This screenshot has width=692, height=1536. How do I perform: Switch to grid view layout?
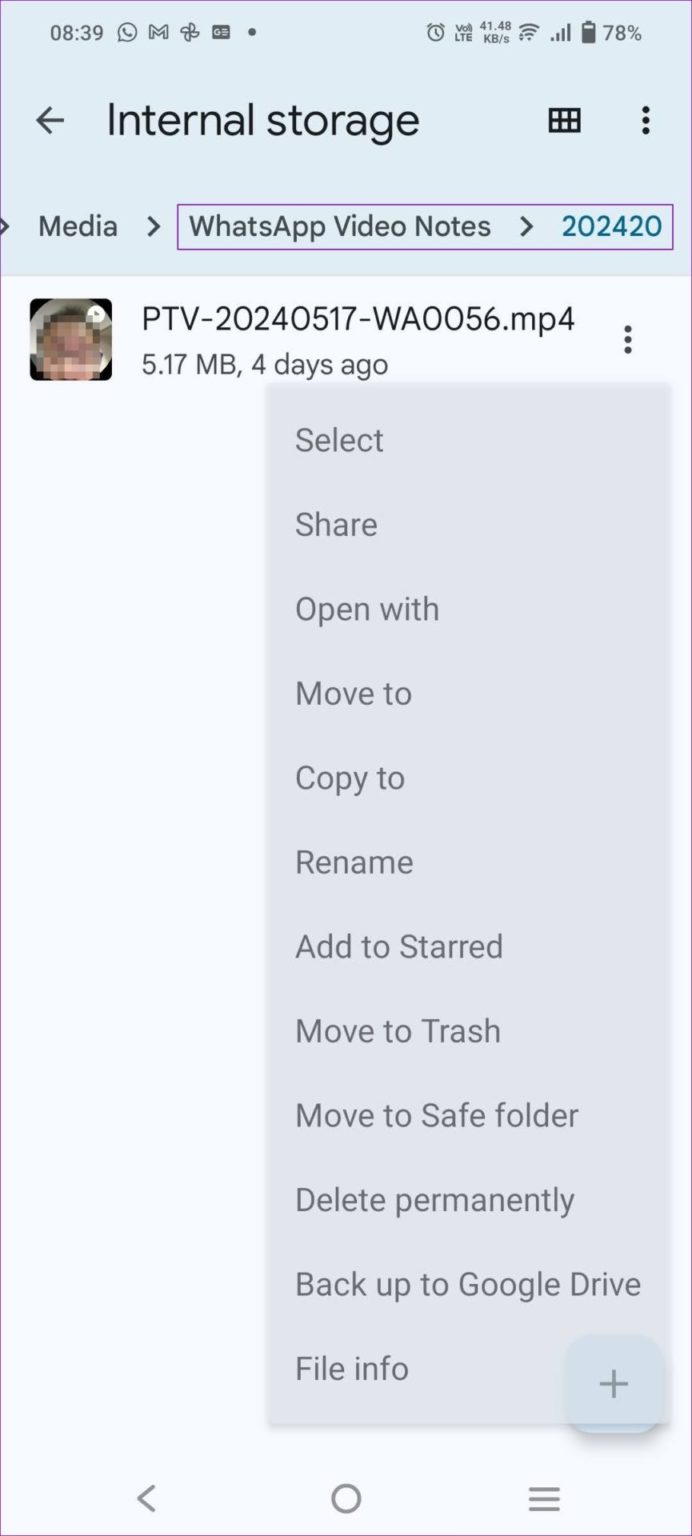tap(563, 120)
